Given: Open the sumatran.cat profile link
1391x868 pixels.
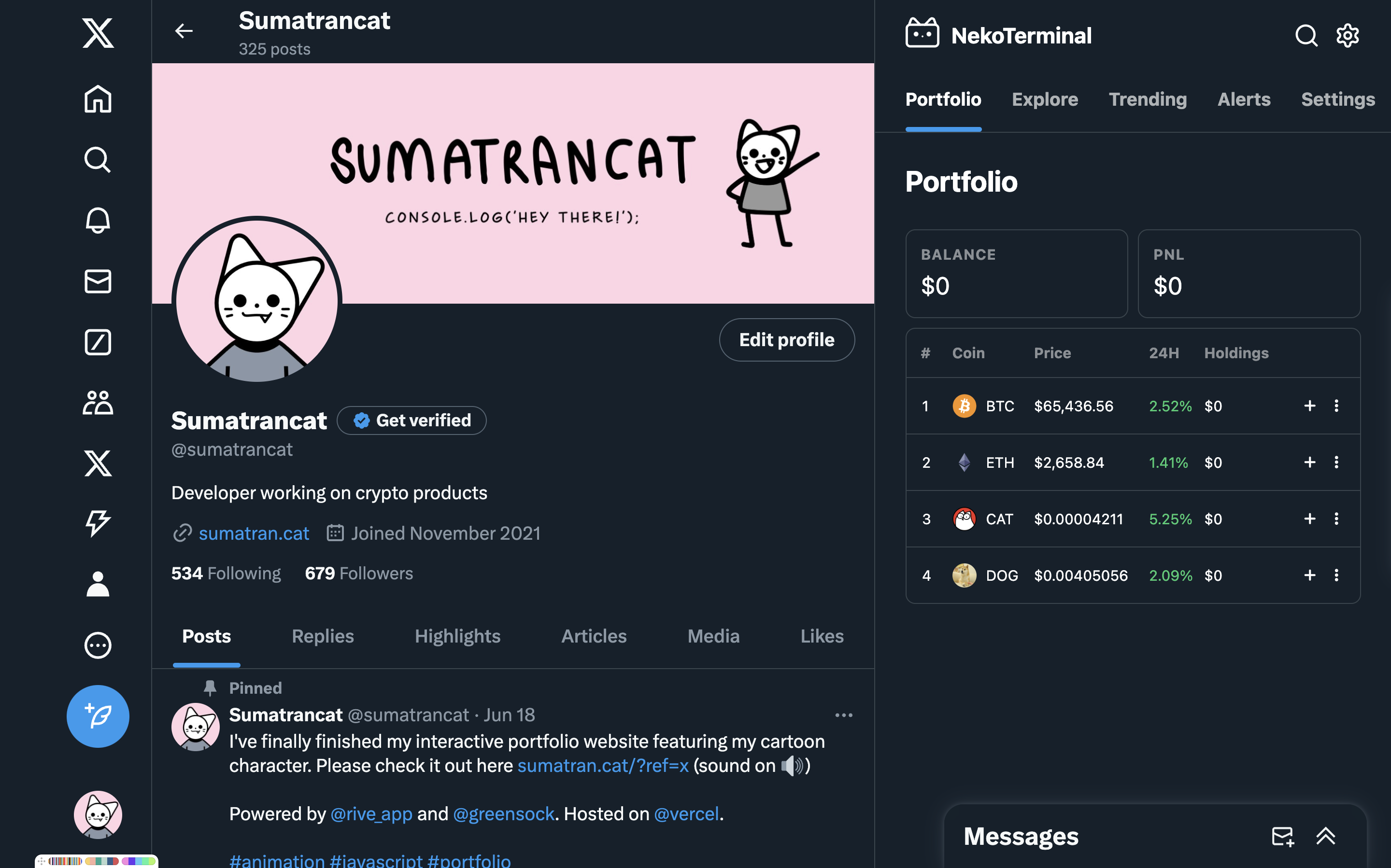Looking at the screenshot, I should pos(254,533).
